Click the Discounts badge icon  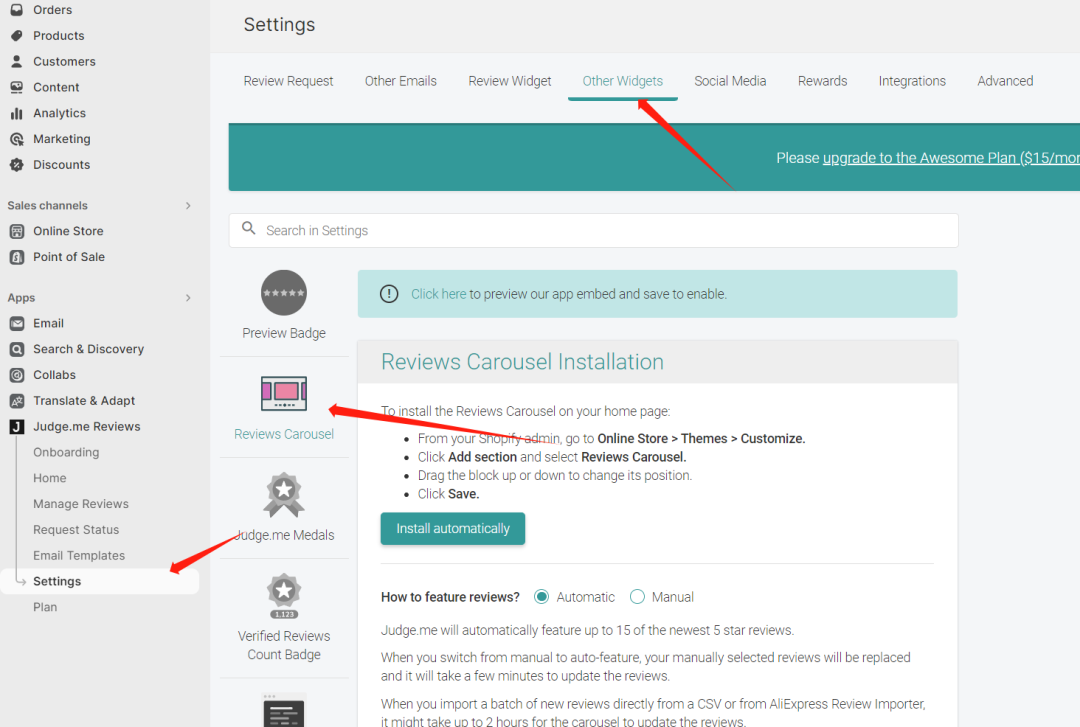(x=17, y=165)
